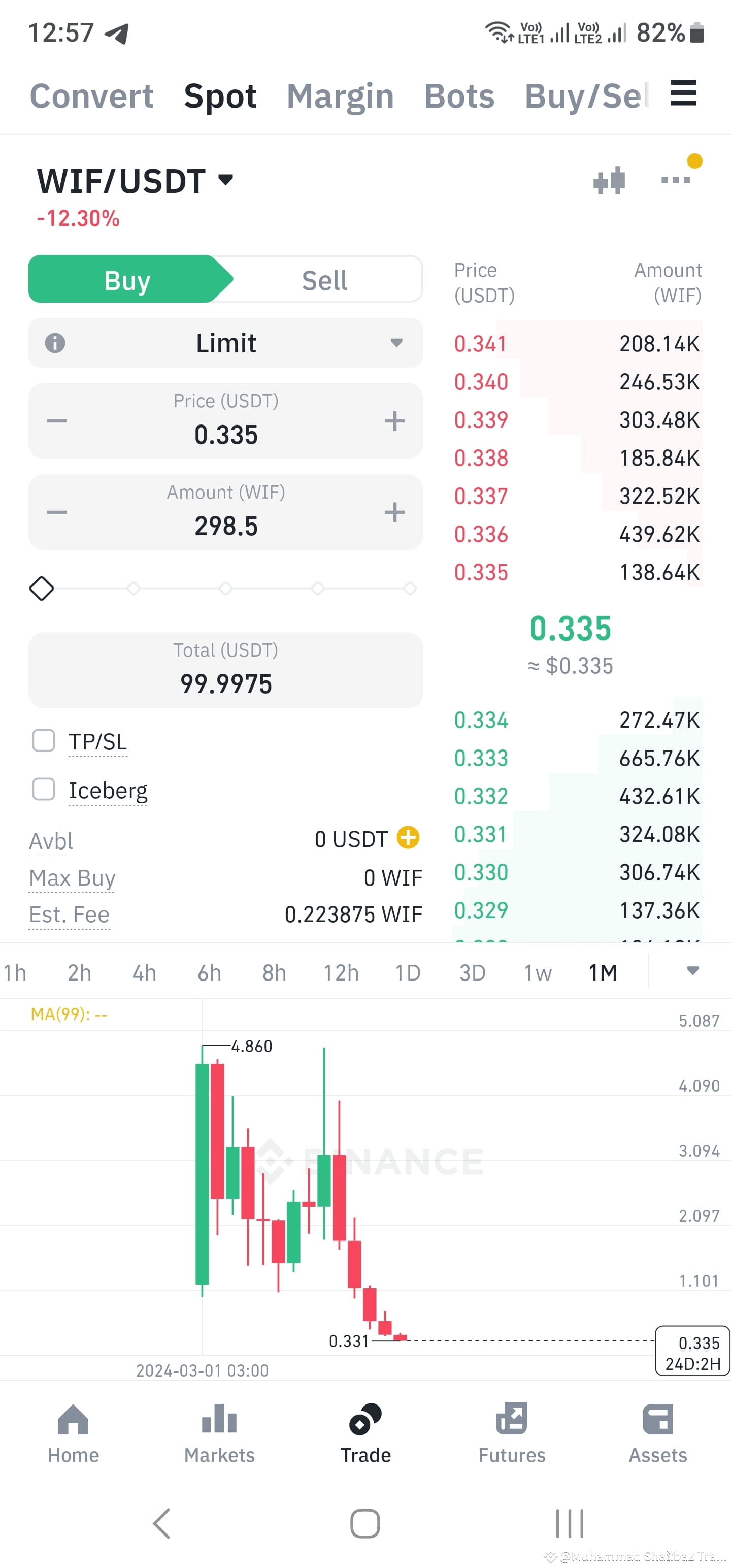Select the 8h chart interval
Screen dimensions: 731x1568
click(x=274, y=973)
